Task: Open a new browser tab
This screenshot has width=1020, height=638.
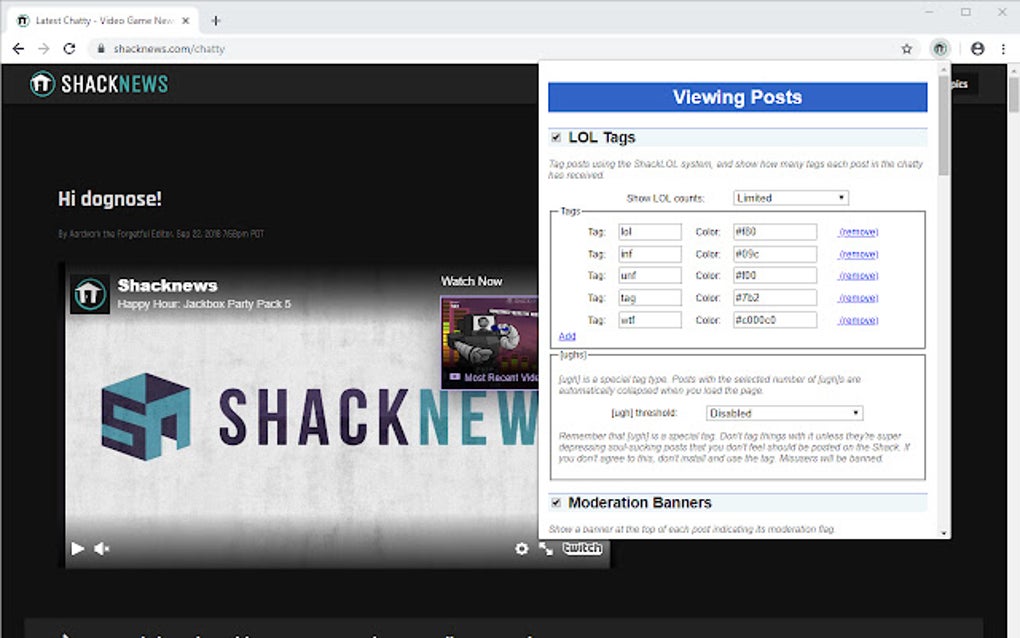Action: (x=216, y=21)
